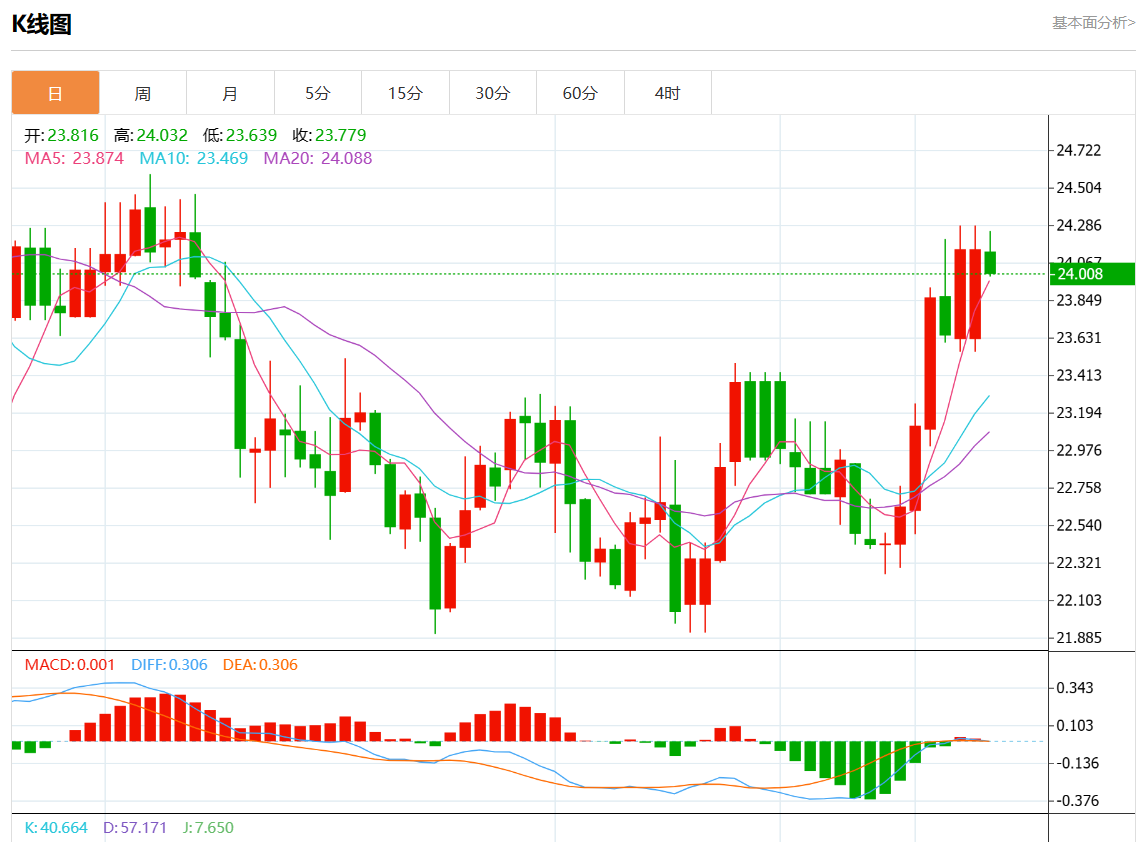Click the 收:23.779 close value
The height and width of the screenshot is (842, 1145).
point(329,135)
